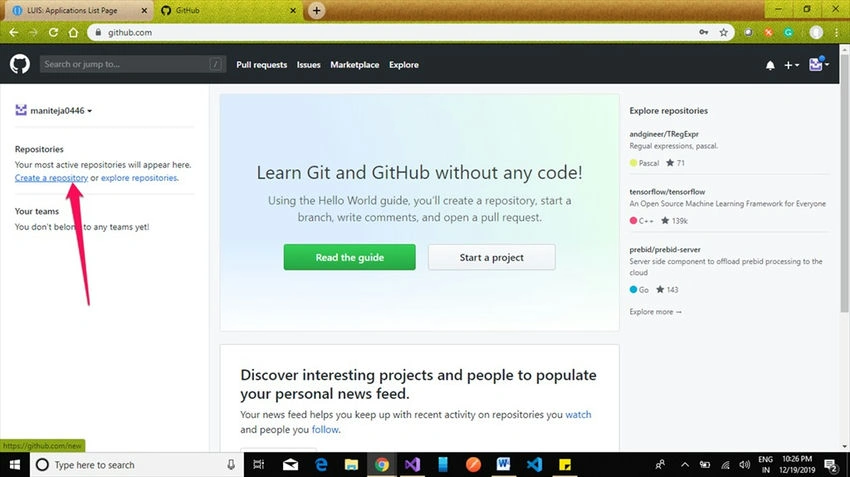Click the Read the guide button
The height and width of the screenshot is (477, 850).
350,257
